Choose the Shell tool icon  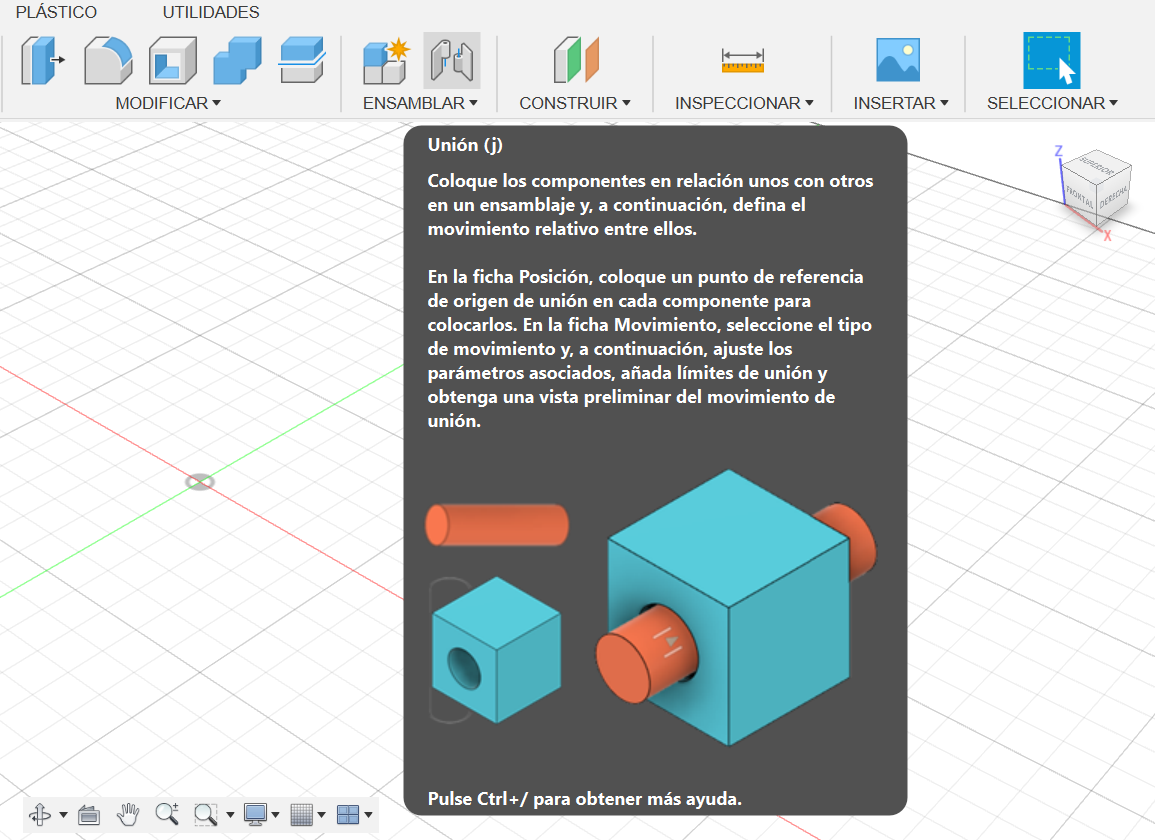click(x=172, y=60)
